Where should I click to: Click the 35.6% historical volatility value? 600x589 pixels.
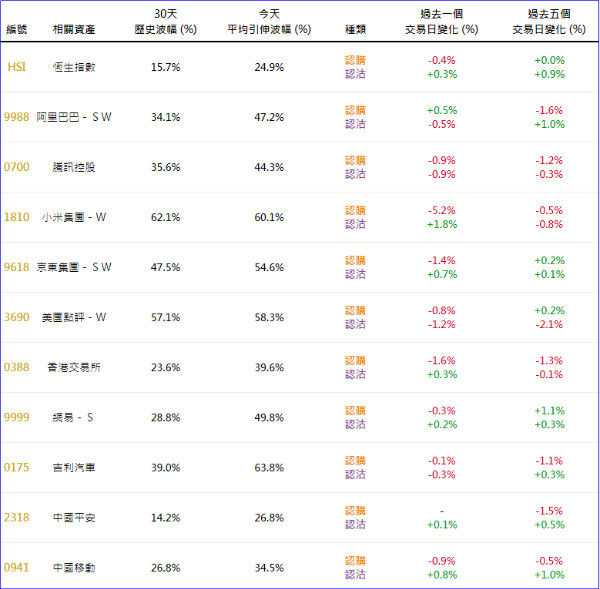click(x=165, y=167)
